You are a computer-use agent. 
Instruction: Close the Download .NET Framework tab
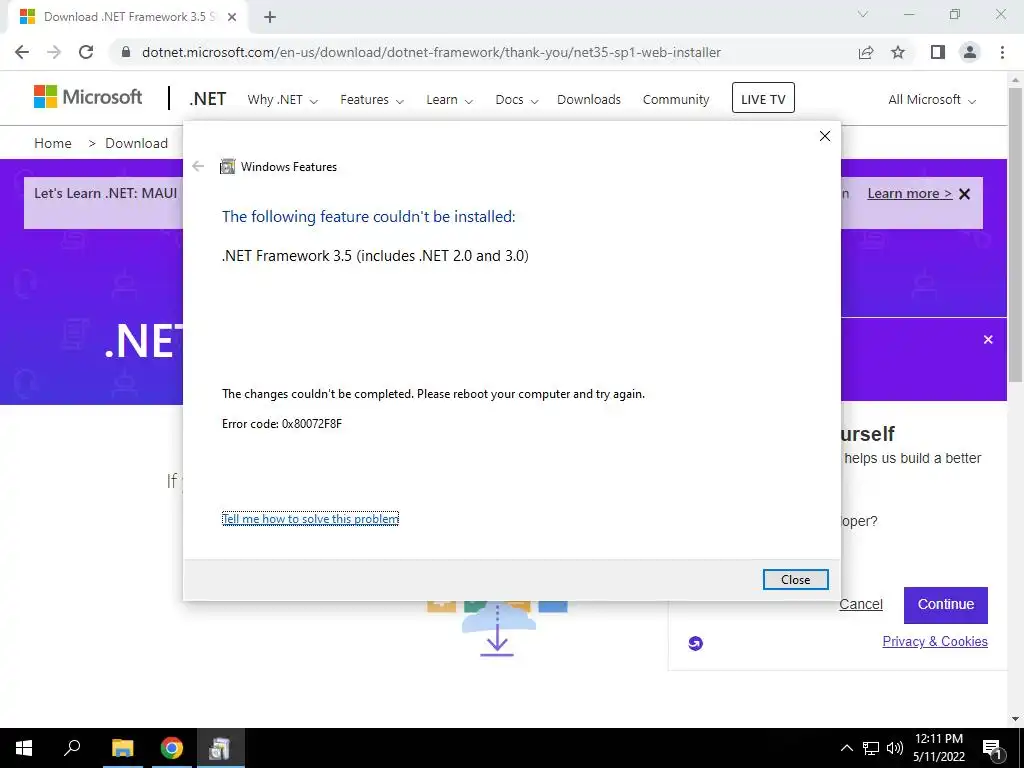pyautogui.click(x=232, y=17)
